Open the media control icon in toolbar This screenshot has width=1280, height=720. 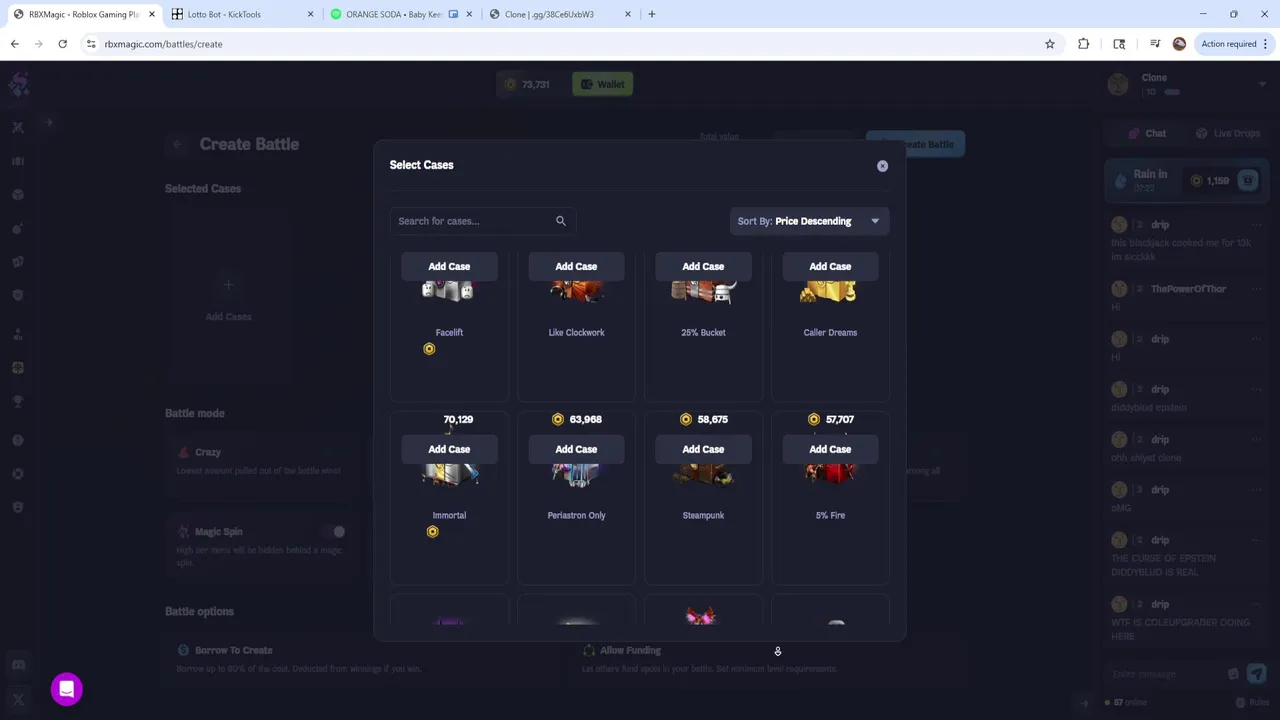[x=1155, y=44]
